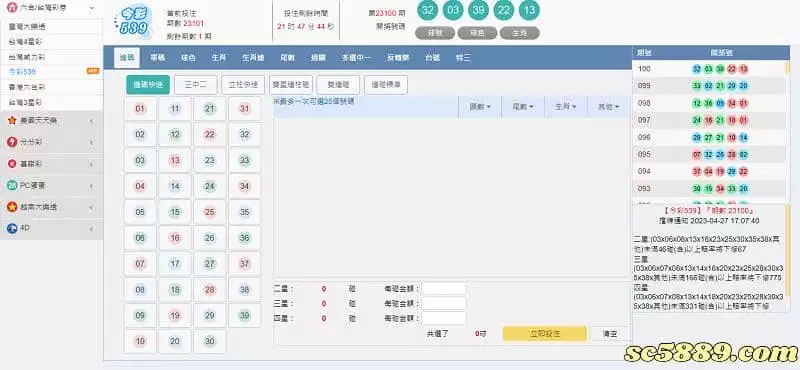
Task: Select number 36 on the pick grid
Action: [x=245, y=238]
